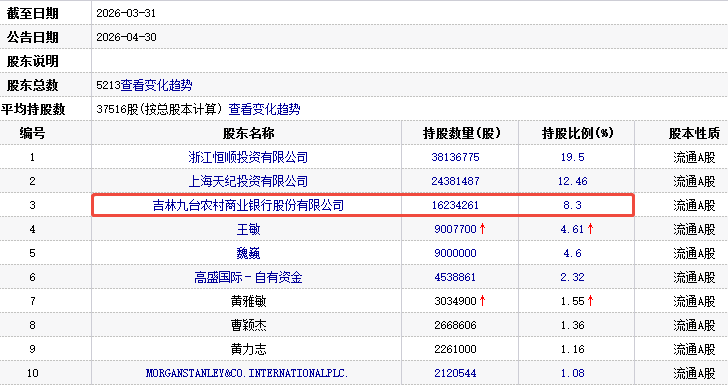Click the 编号 column header
The width and height of the screenshot is (728, 387).
32,134
